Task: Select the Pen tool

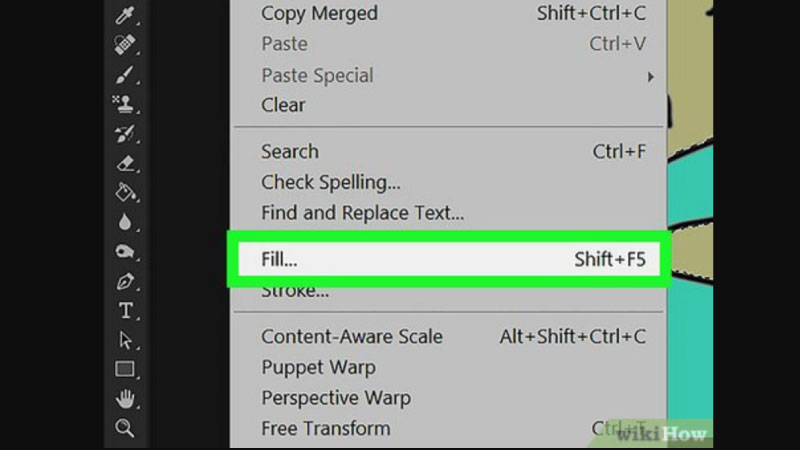Action: [125, 281]
